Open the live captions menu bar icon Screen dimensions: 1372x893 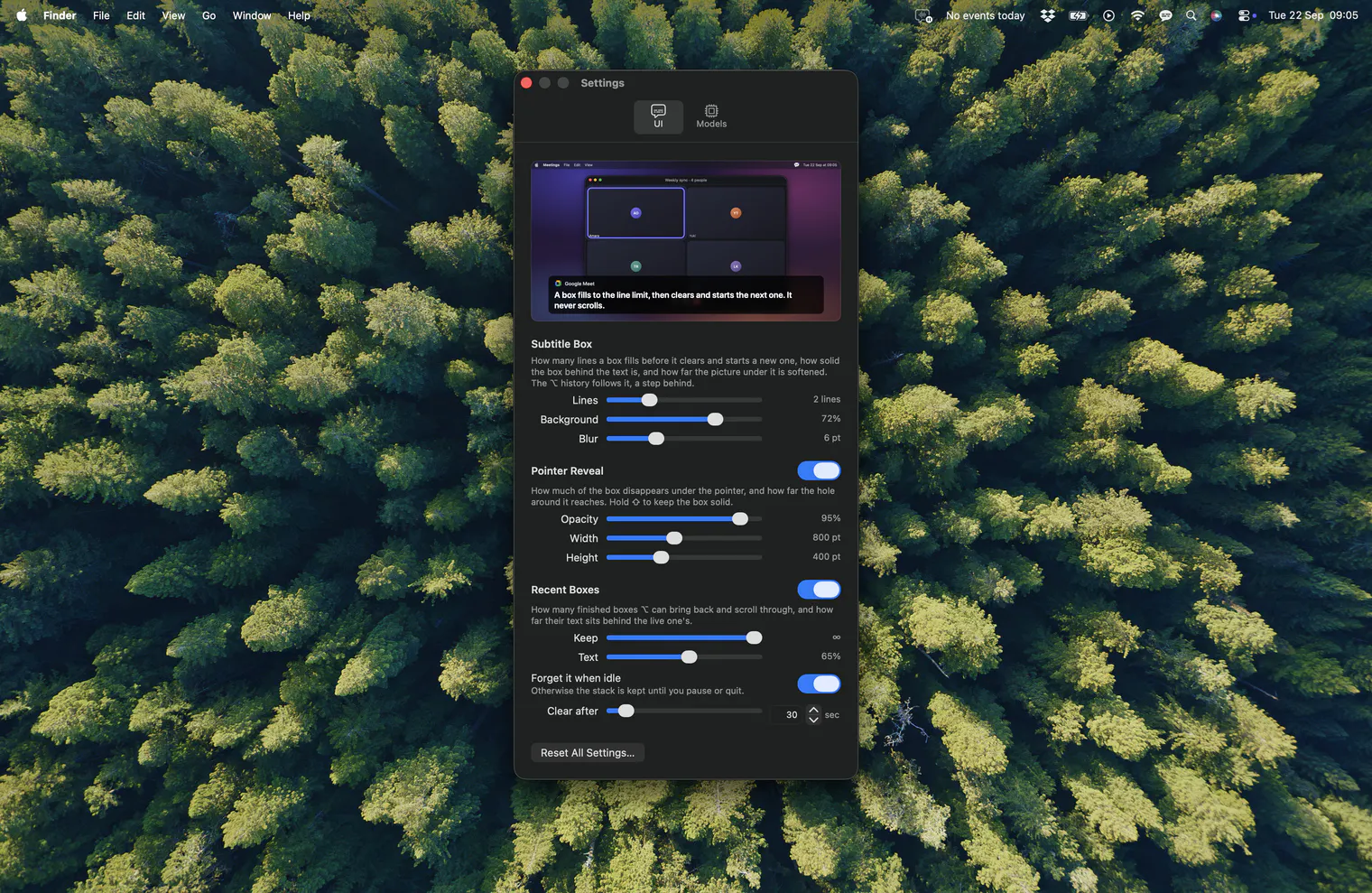pos(922,15)
